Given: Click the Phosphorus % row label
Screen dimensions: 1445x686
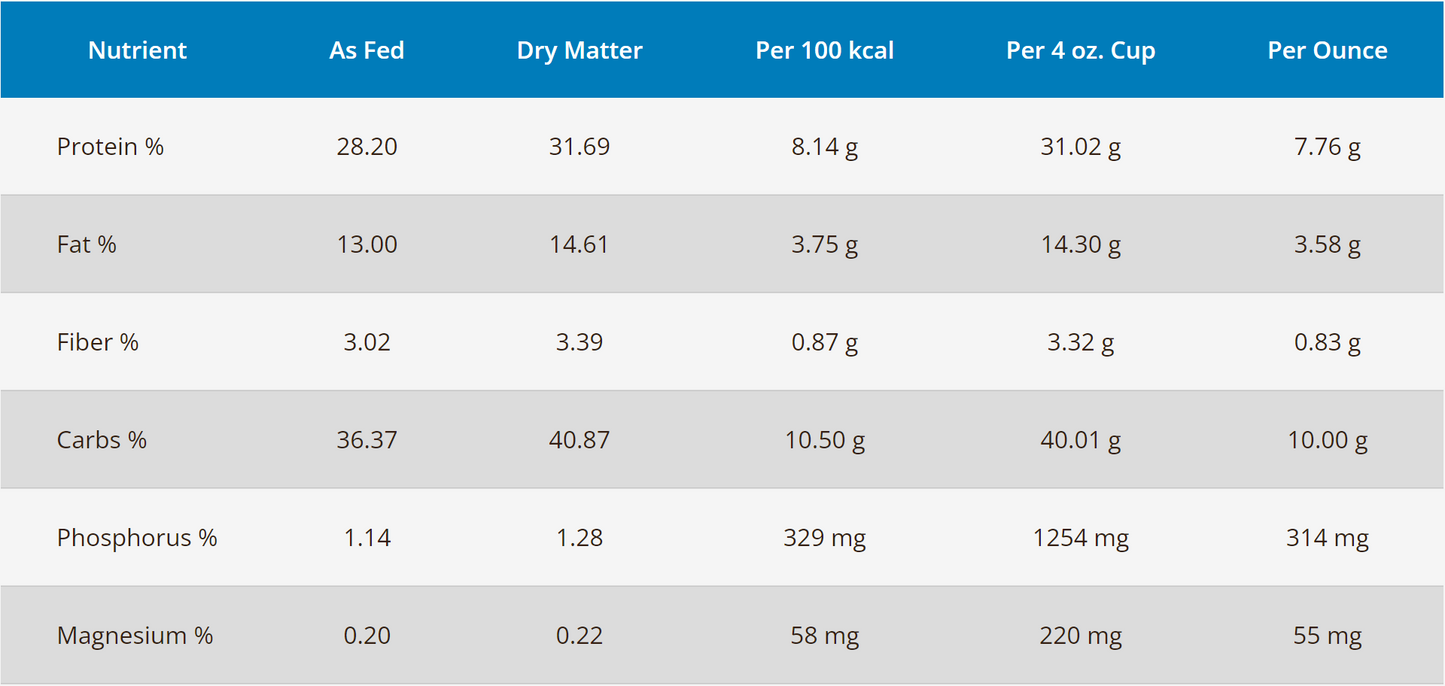Looking at the screenshot, I should (137, 538).
